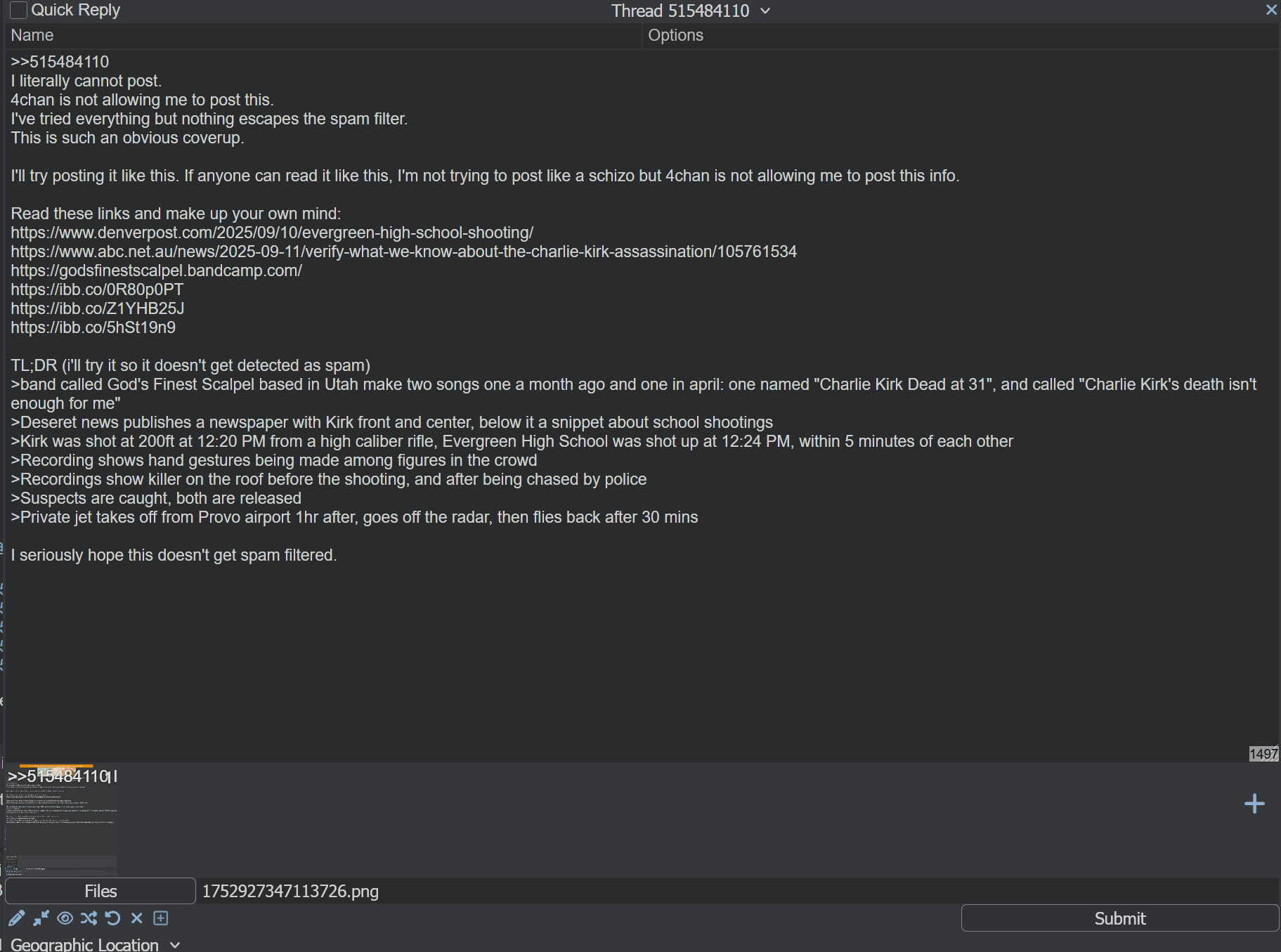
Task: Tick the Quick Reply persistent checkbox
Action: tap(19, 10)
